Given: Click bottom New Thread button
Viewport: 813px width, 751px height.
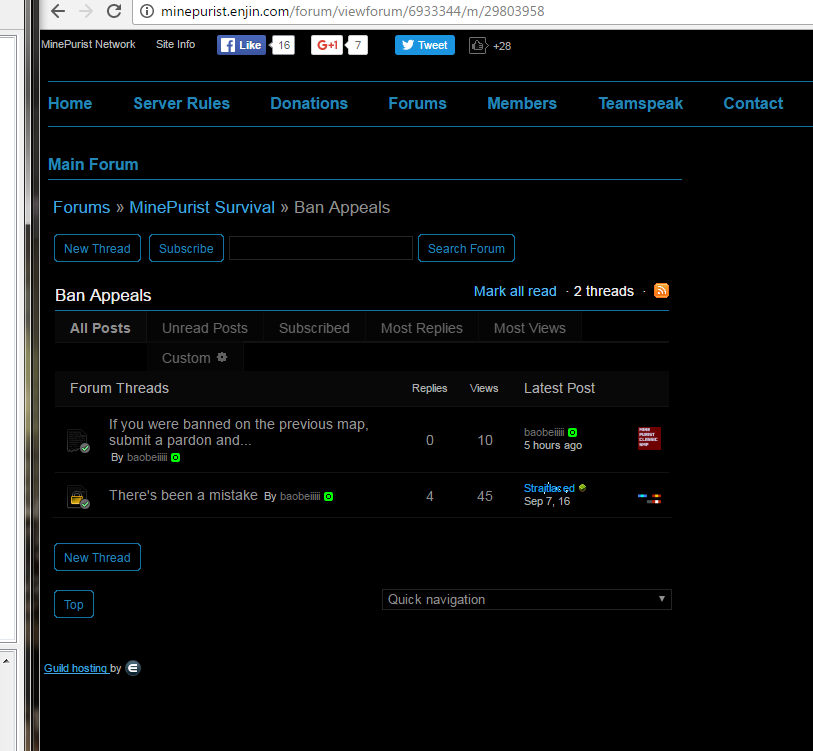Looking at the screenshot, I should pos(97,557).
